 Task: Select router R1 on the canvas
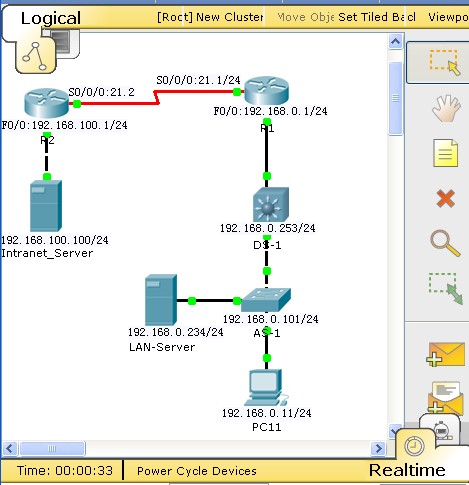pyautogui.click(x=266, y=90)
